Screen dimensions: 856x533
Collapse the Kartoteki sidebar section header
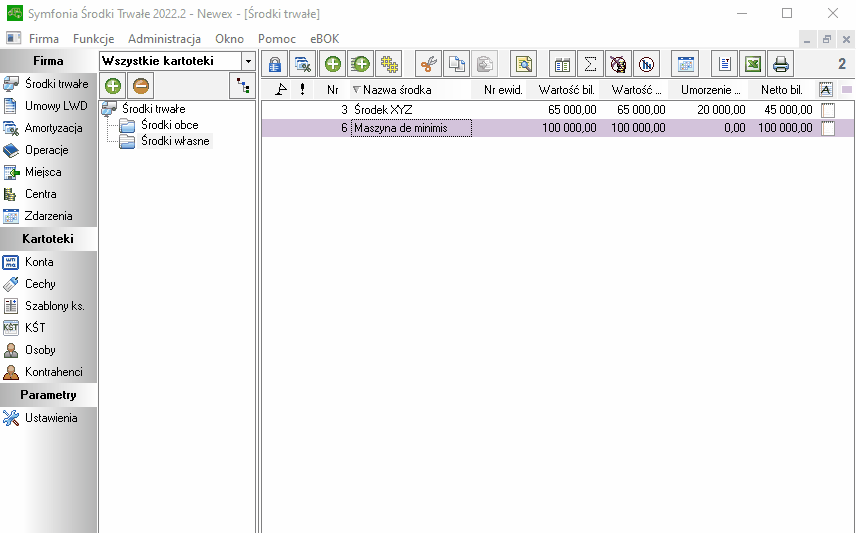click(48, 239)
